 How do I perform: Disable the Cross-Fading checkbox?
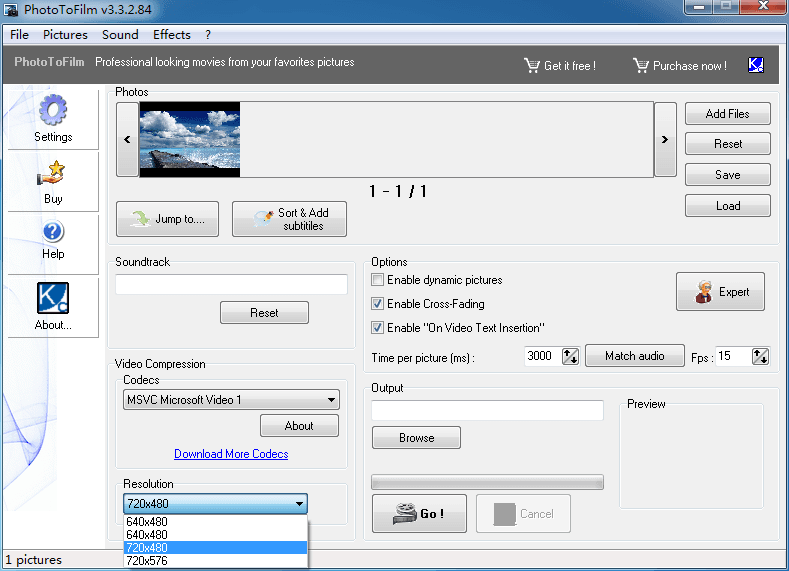(378, 304)
